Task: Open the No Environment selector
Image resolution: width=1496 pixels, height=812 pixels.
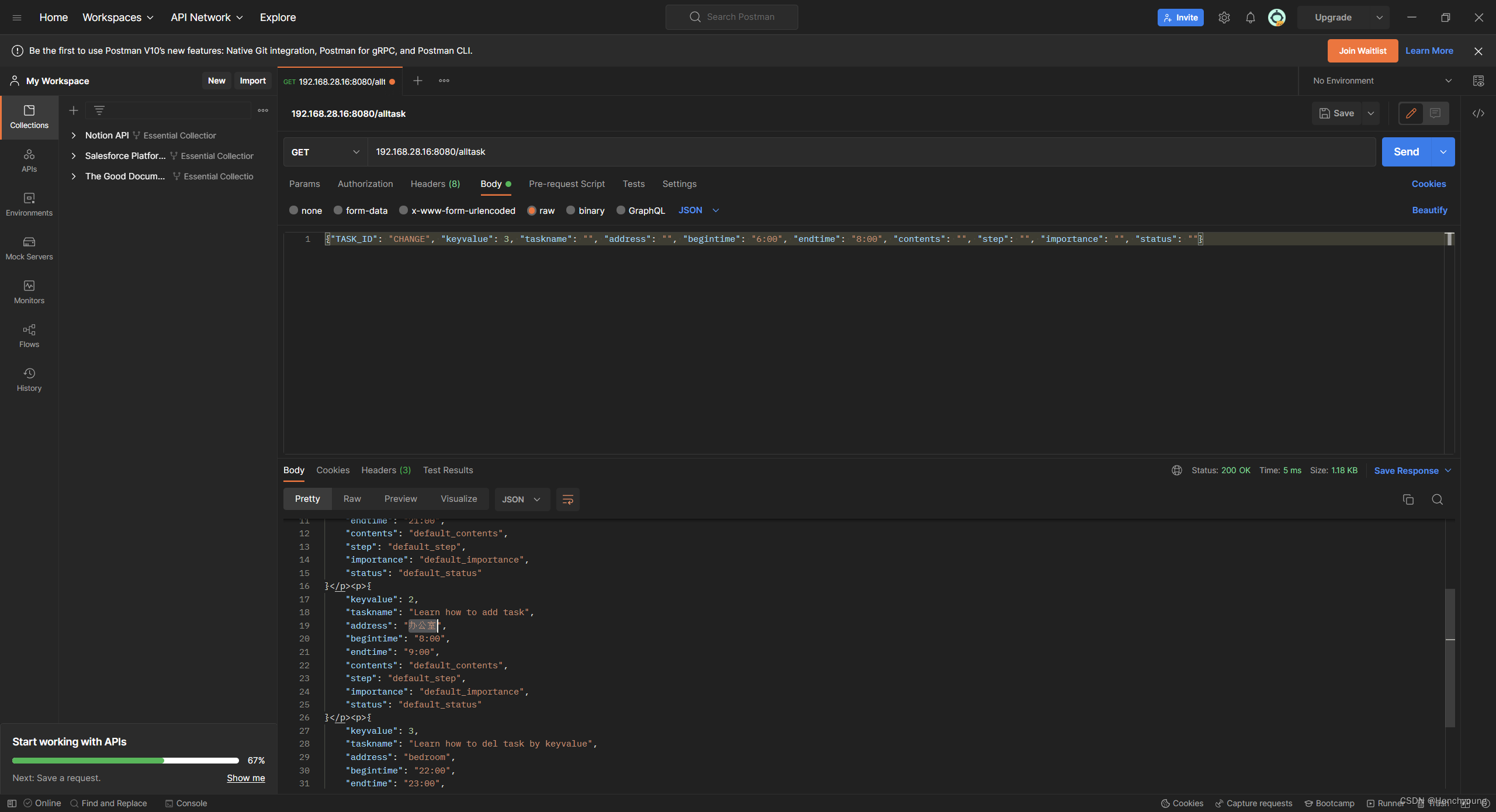Action: click(x=1382, y=81)
